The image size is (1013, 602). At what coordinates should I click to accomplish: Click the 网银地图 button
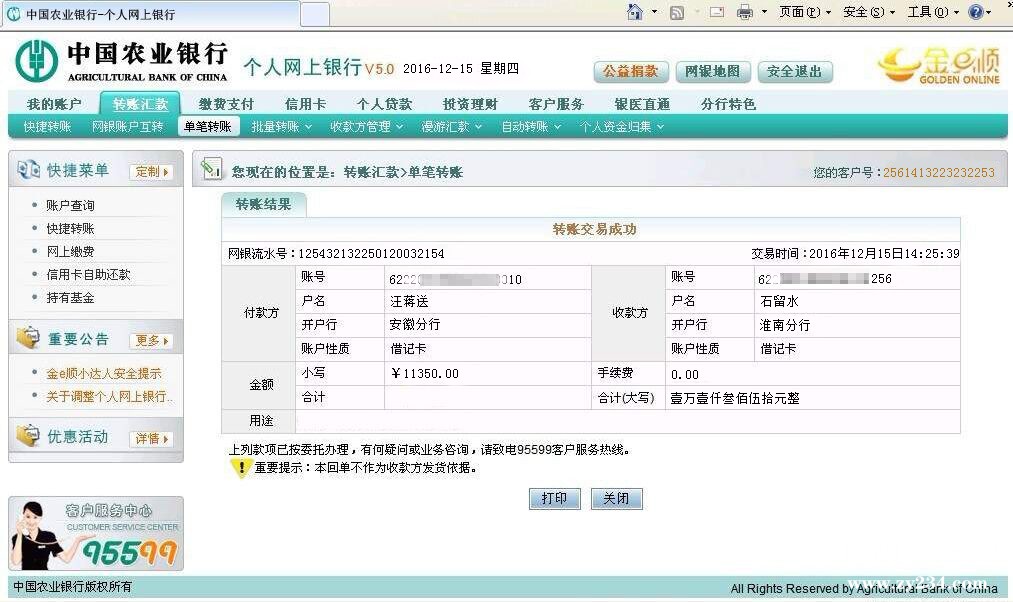(713, 71)
